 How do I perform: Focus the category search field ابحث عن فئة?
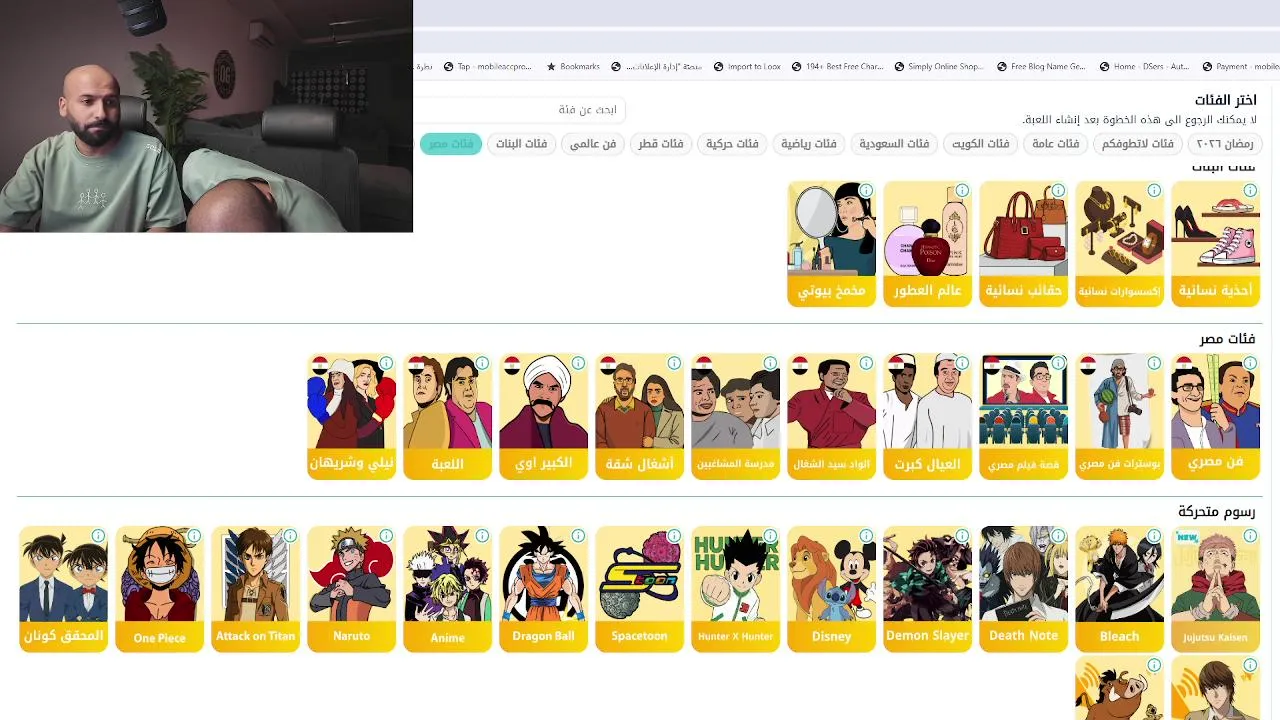(522, 109)
